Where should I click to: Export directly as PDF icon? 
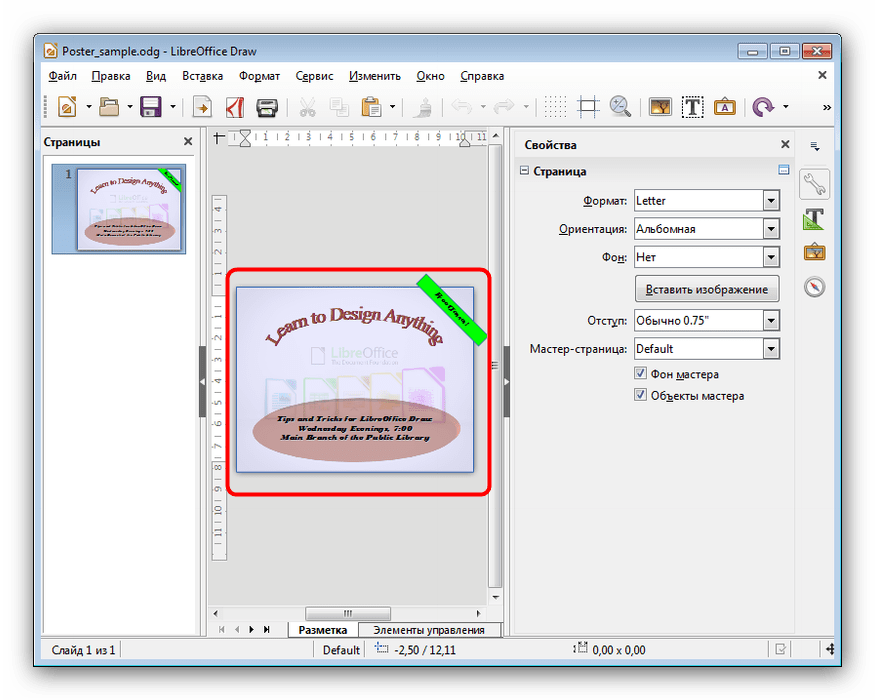235,107
